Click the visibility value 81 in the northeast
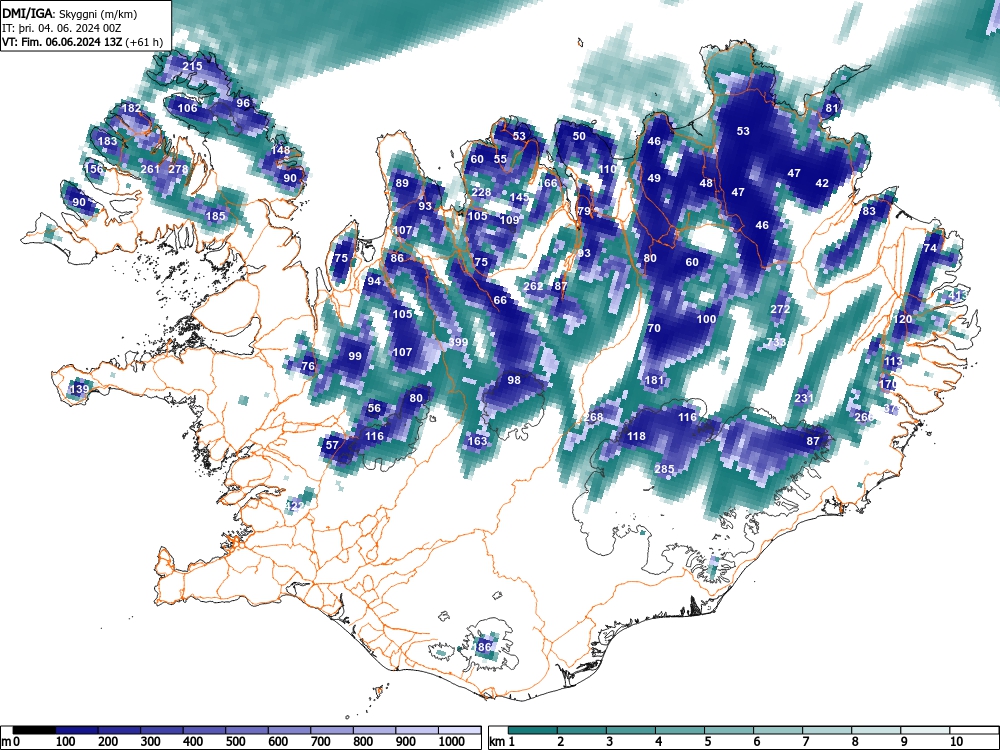 832,108
